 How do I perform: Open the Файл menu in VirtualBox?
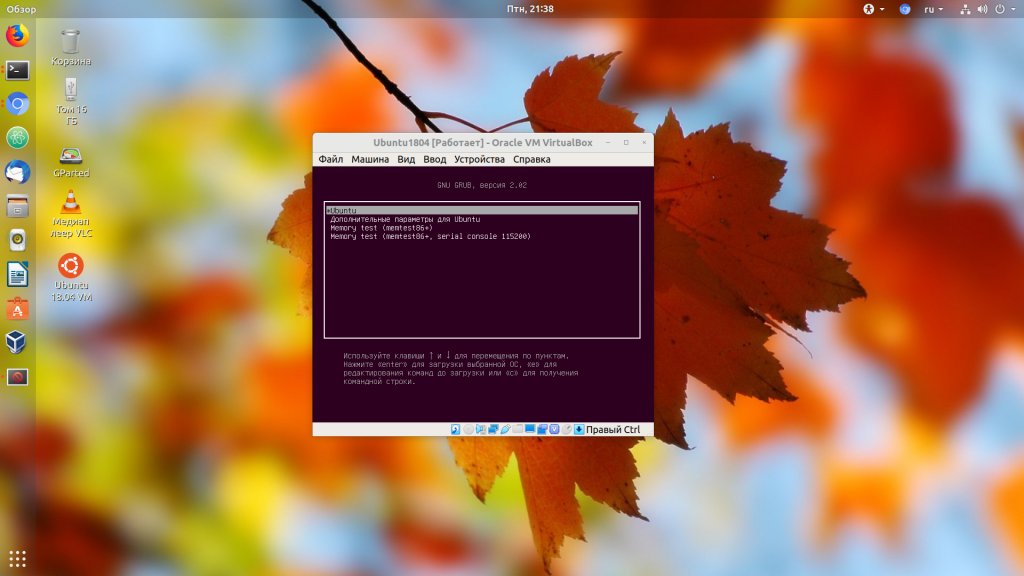click(x=331, y=160)
